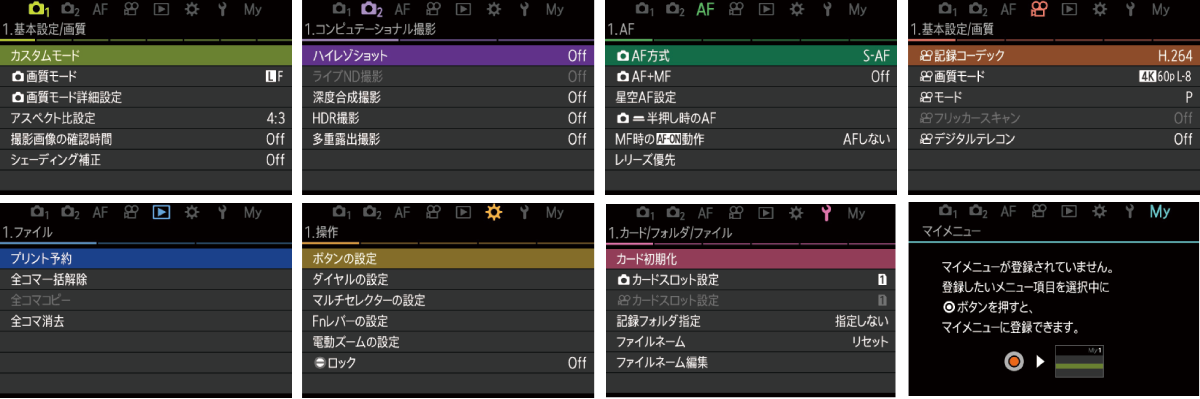Choose カード初期化 to format card
This screenshot has width=1200, height=399.
(750, 259)
